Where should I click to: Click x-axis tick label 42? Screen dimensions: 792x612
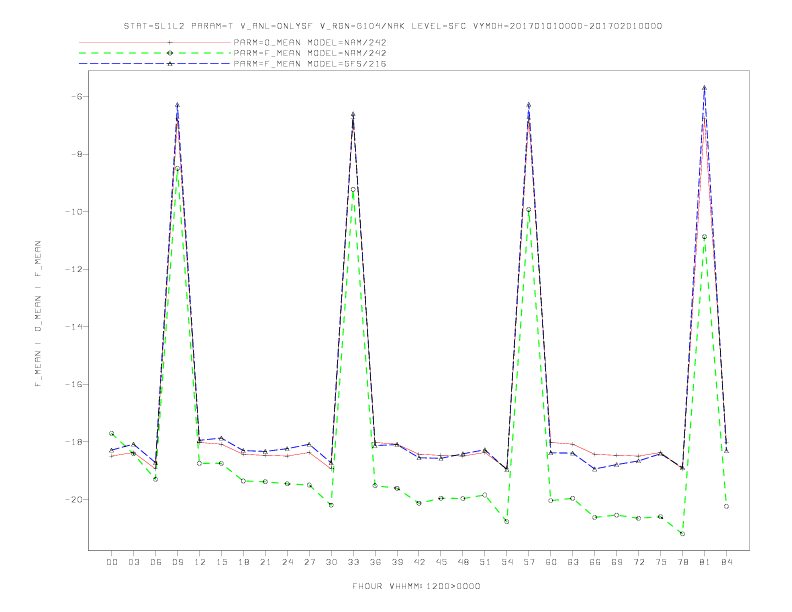[x=419, y=562]
